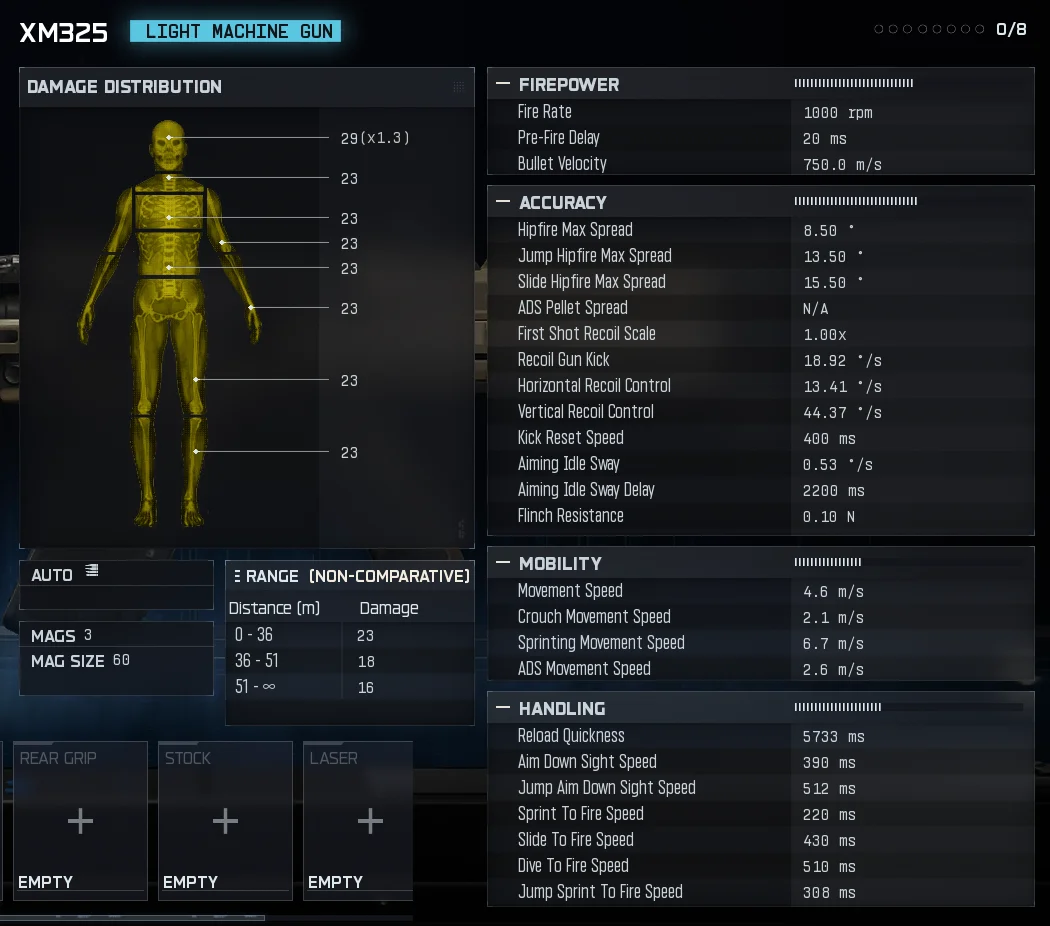
Task: Click the plus icon in Laser slot
Action: pos(370,821)
